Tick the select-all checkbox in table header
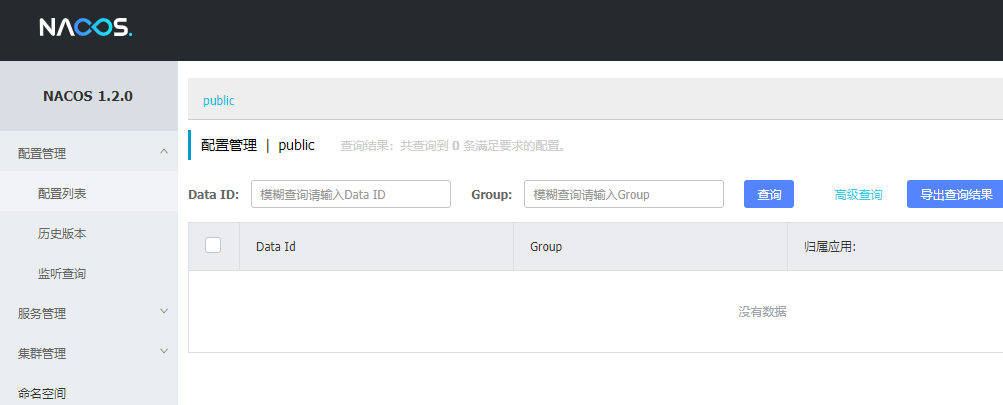 [213, 245]
